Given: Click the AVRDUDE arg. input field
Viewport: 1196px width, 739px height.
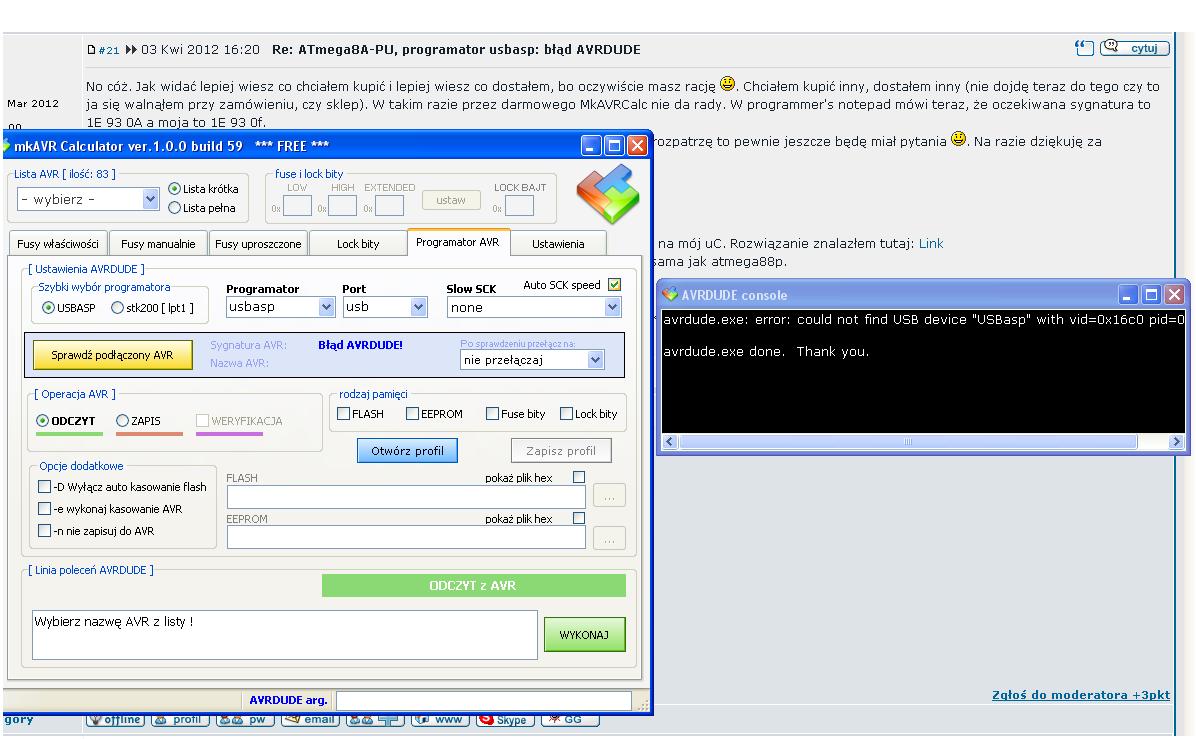Looking at the screenshot, I should pos(484,700).
